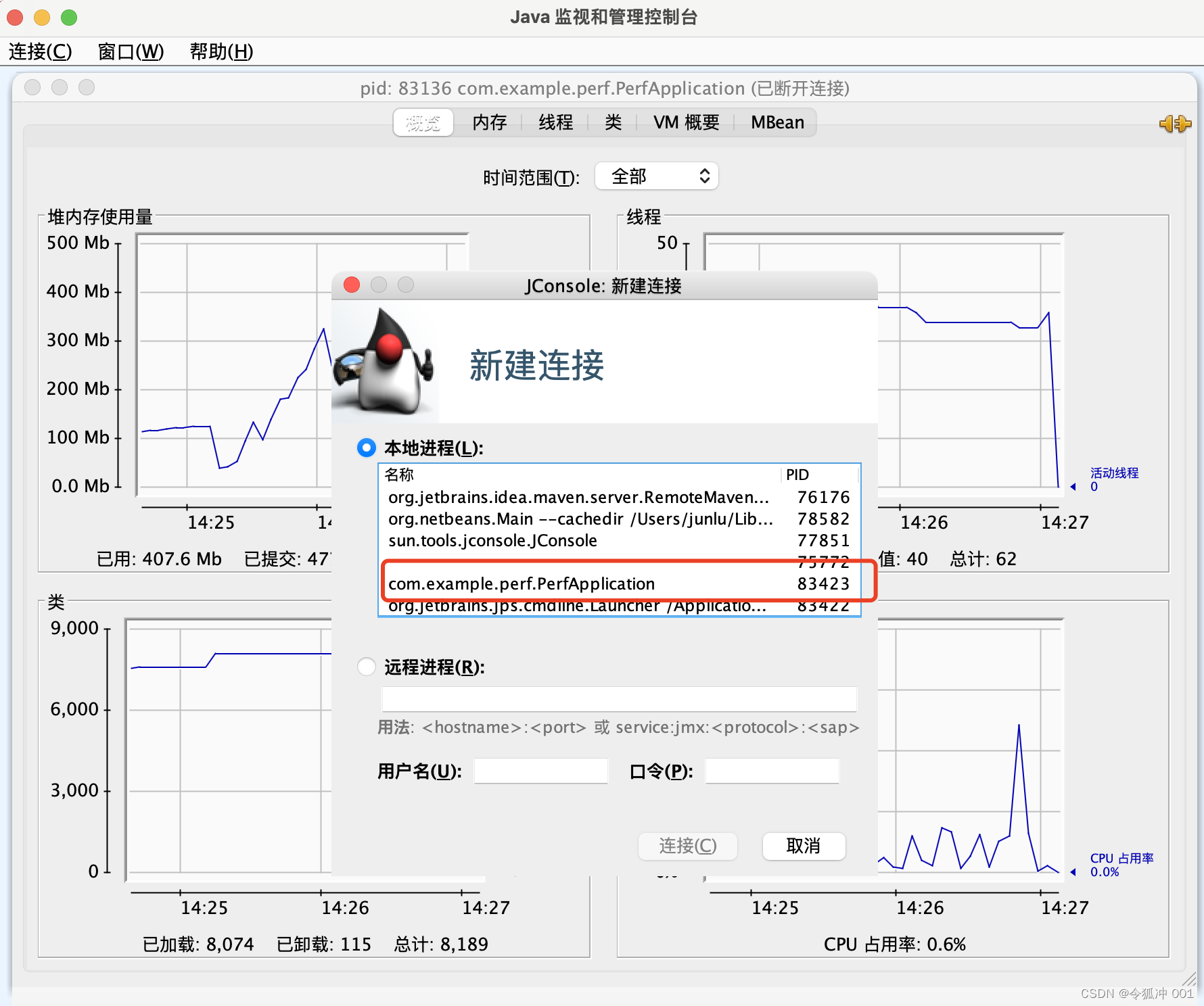Image resolution: width=1204 pixels, height=1006 pixels.
Task: Click the CPU 占用率: 0.6% status text
Action: [894, 944]
